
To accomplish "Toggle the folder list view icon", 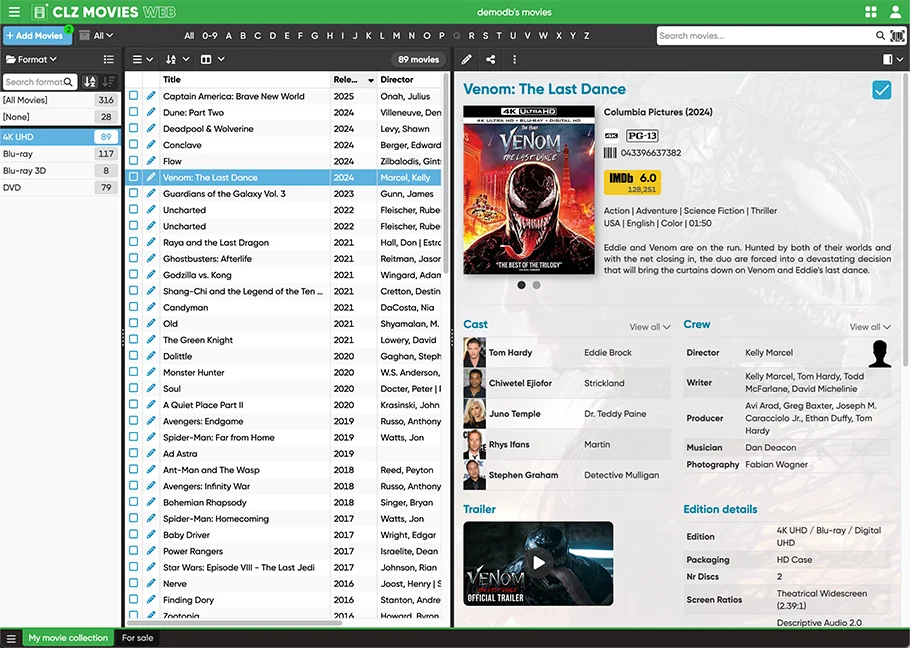I will [x=109, y=59].
